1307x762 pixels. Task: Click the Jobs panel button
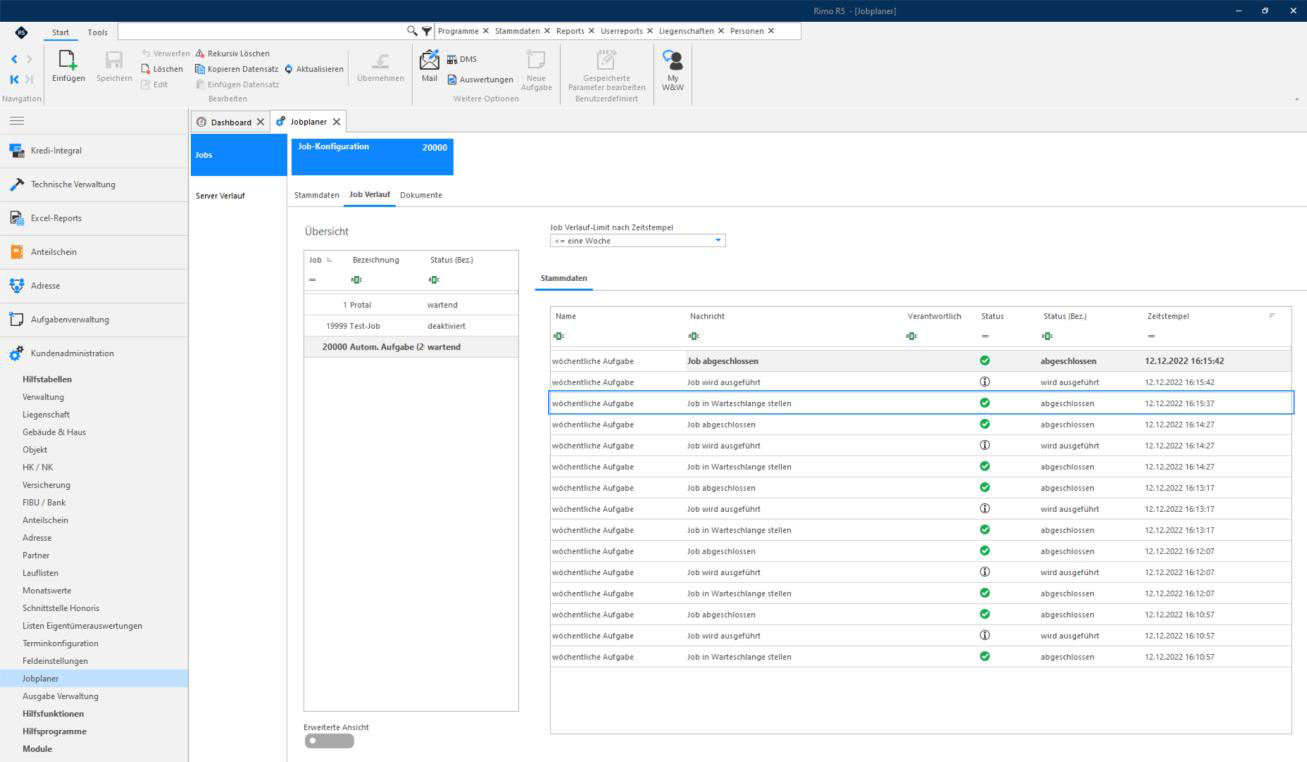pos(237,157)
